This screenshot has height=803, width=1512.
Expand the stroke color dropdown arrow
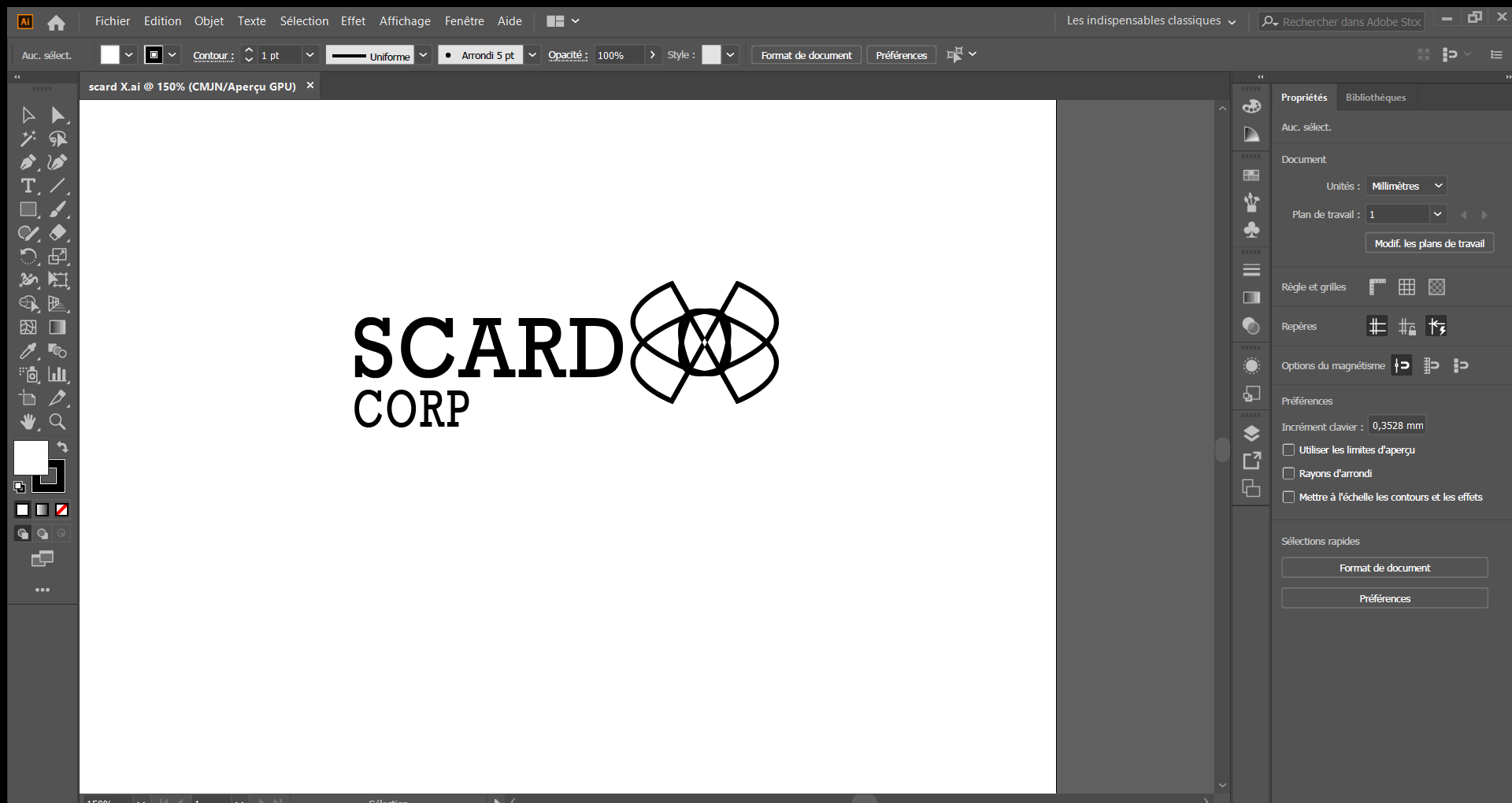pos(172,55)
